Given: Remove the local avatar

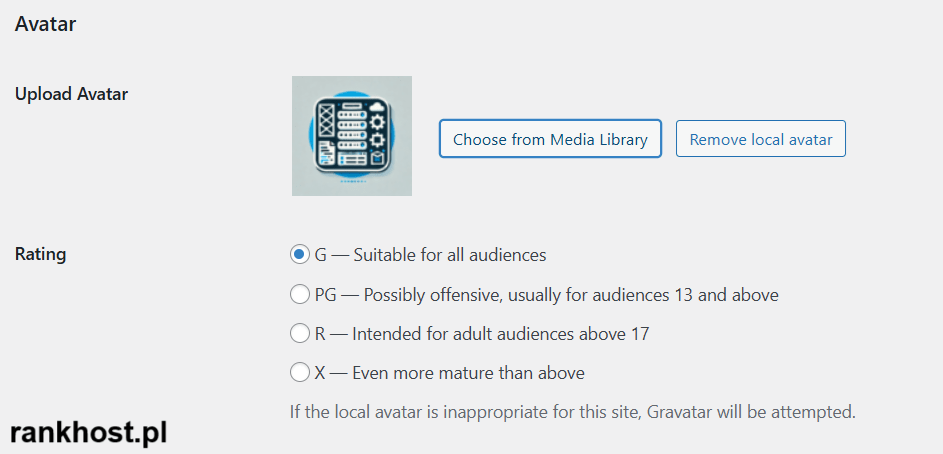Looking at the screenshot, I should pos(761,139).
